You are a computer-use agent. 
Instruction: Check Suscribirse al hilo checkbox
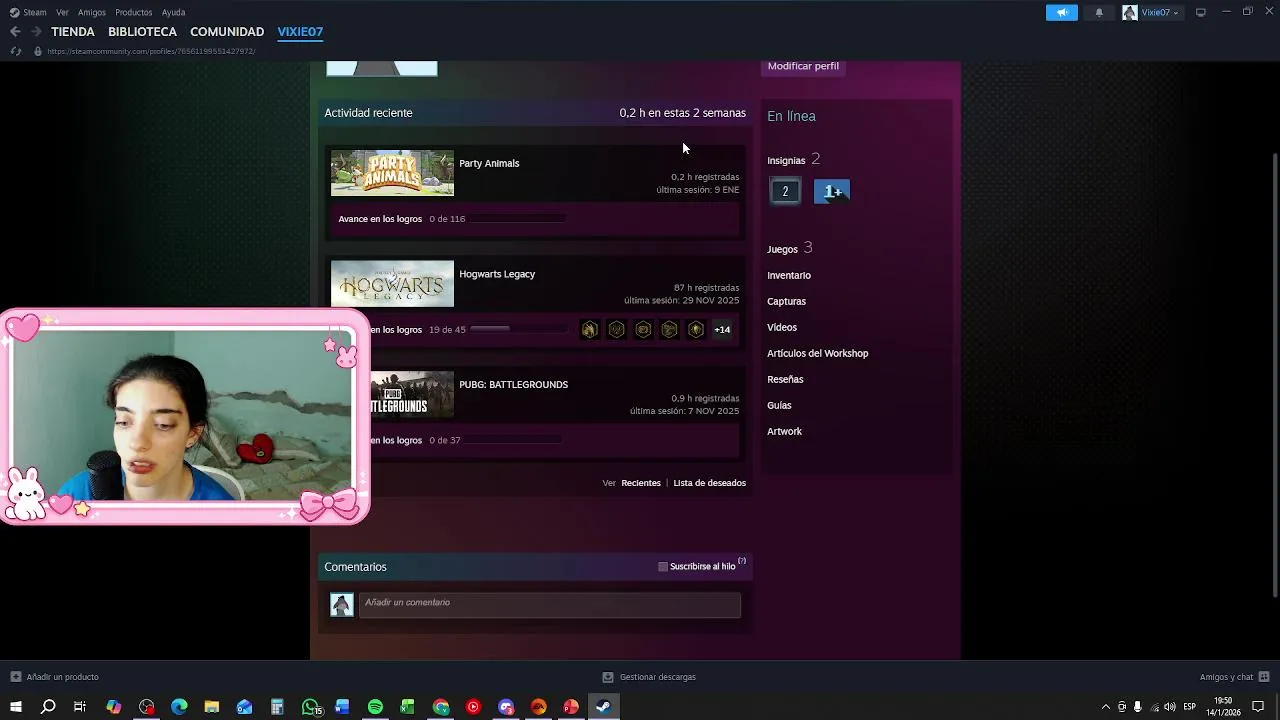[x=663, y=567]
